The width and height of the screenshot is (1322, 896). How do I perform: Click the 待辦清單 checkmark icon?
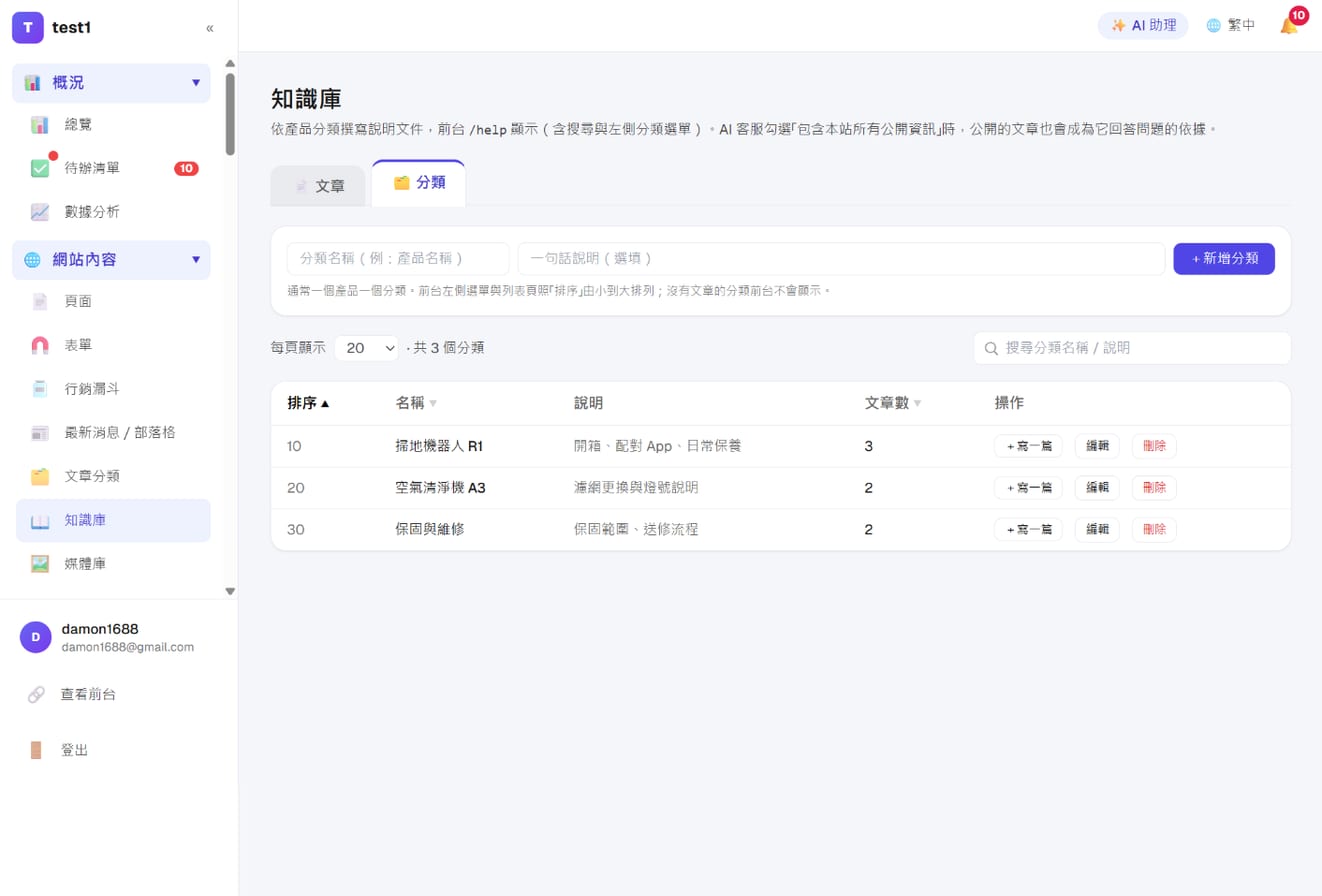point(40,168)
